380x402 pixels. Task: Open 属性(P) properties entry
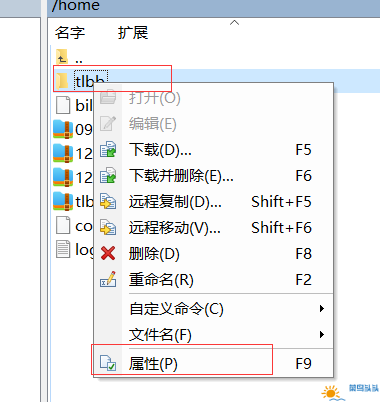214,363
